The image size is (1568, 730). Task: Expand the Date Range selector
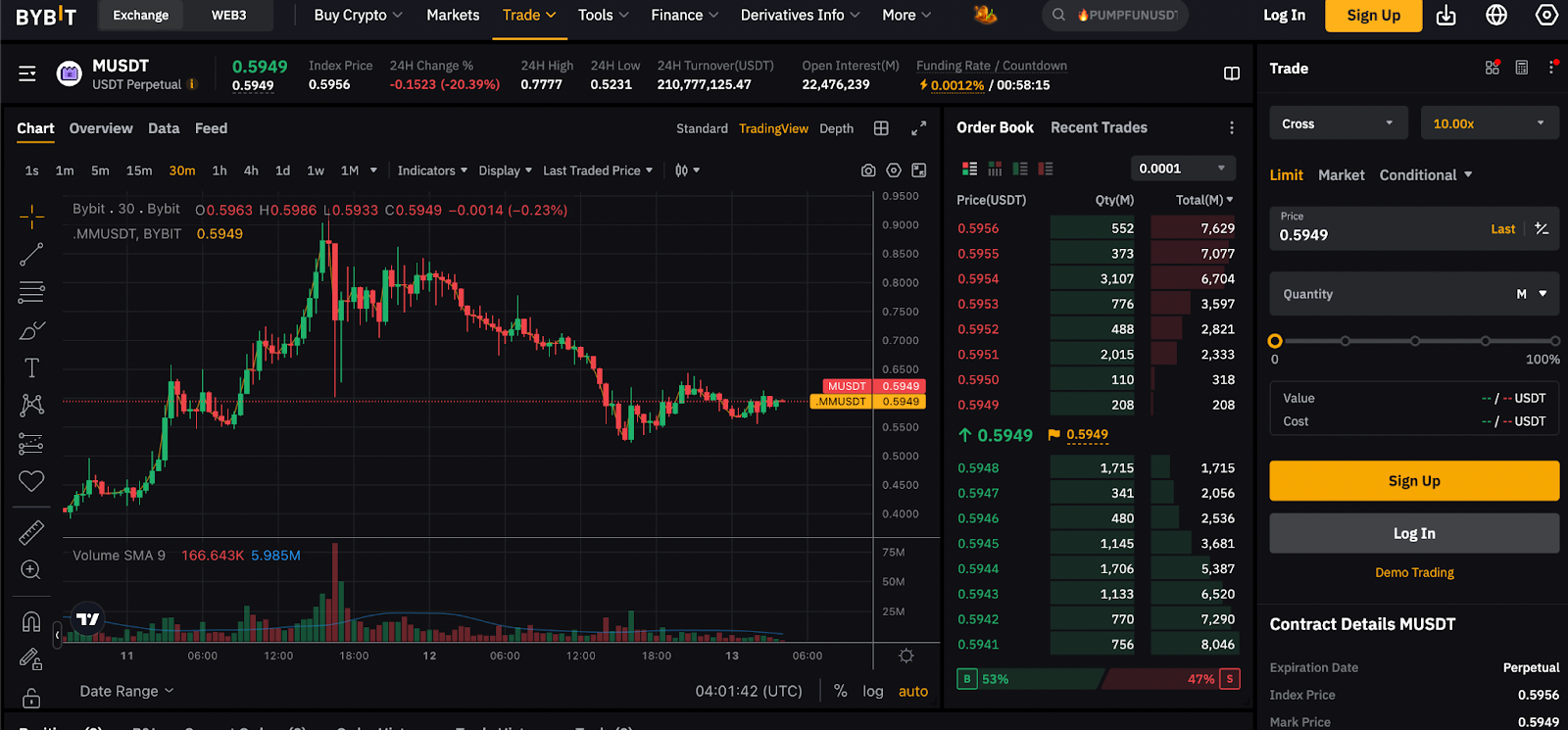[126, 691]
